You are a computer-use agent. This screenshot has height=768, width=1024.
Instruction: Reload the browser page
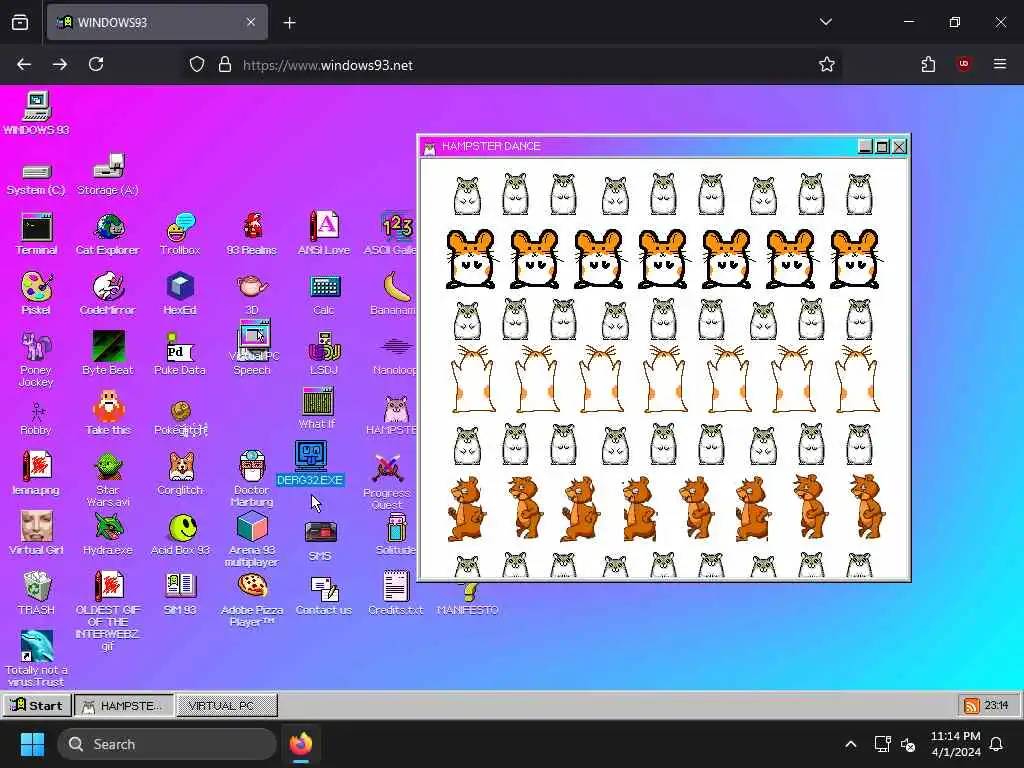pyautogui.click(x=96, y=64)
